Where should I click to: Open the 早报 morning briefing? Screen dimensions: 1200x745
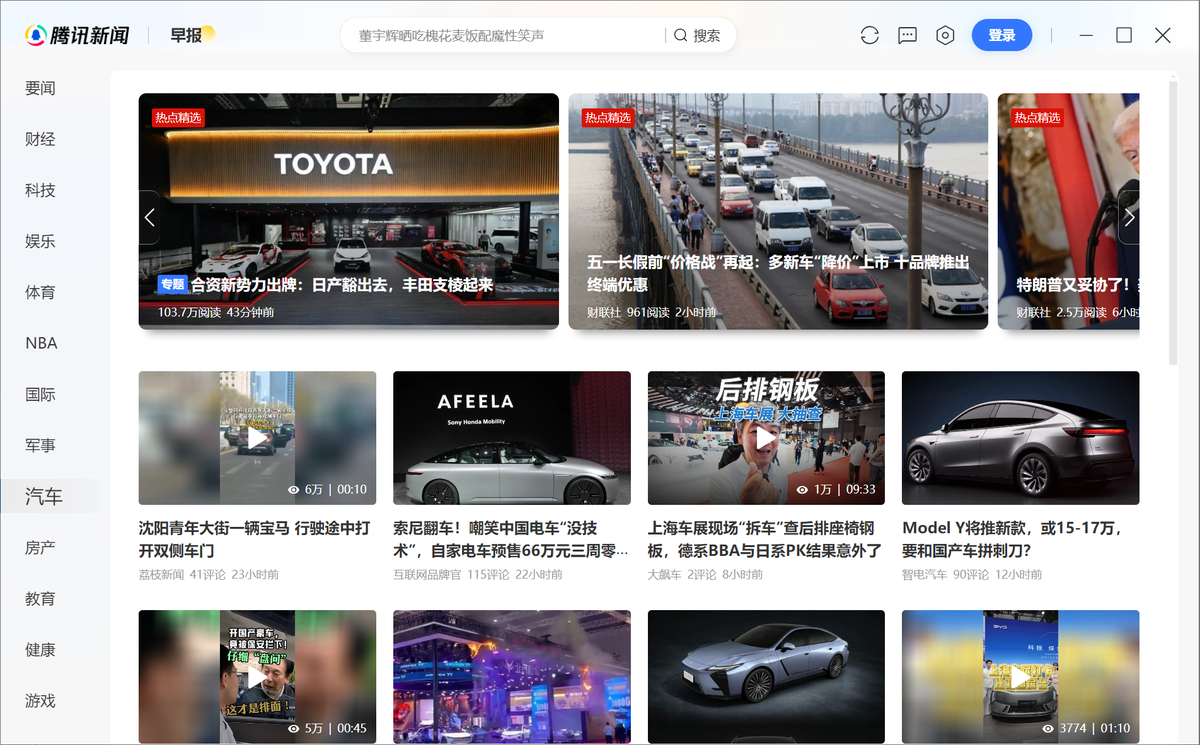click(x=192, y=36)
